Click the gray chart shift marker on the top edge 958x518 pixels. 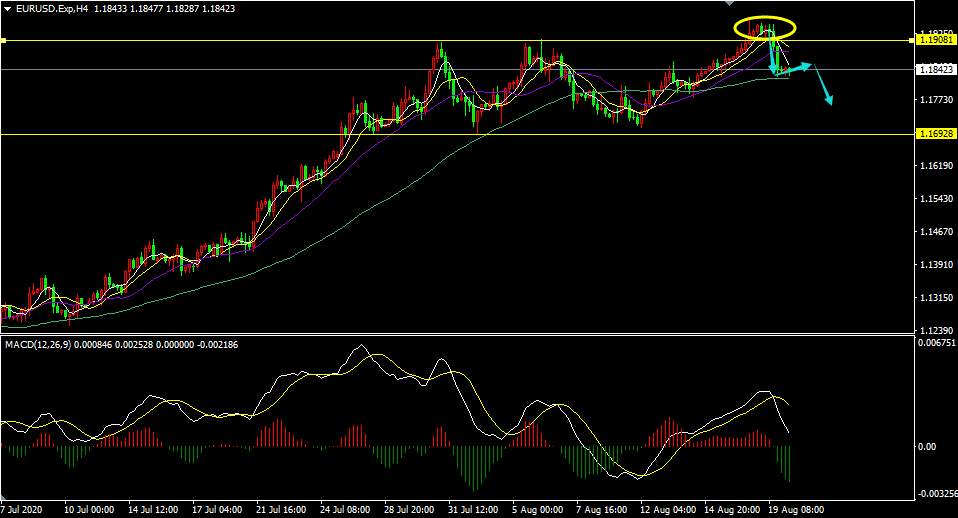[729, 3]
